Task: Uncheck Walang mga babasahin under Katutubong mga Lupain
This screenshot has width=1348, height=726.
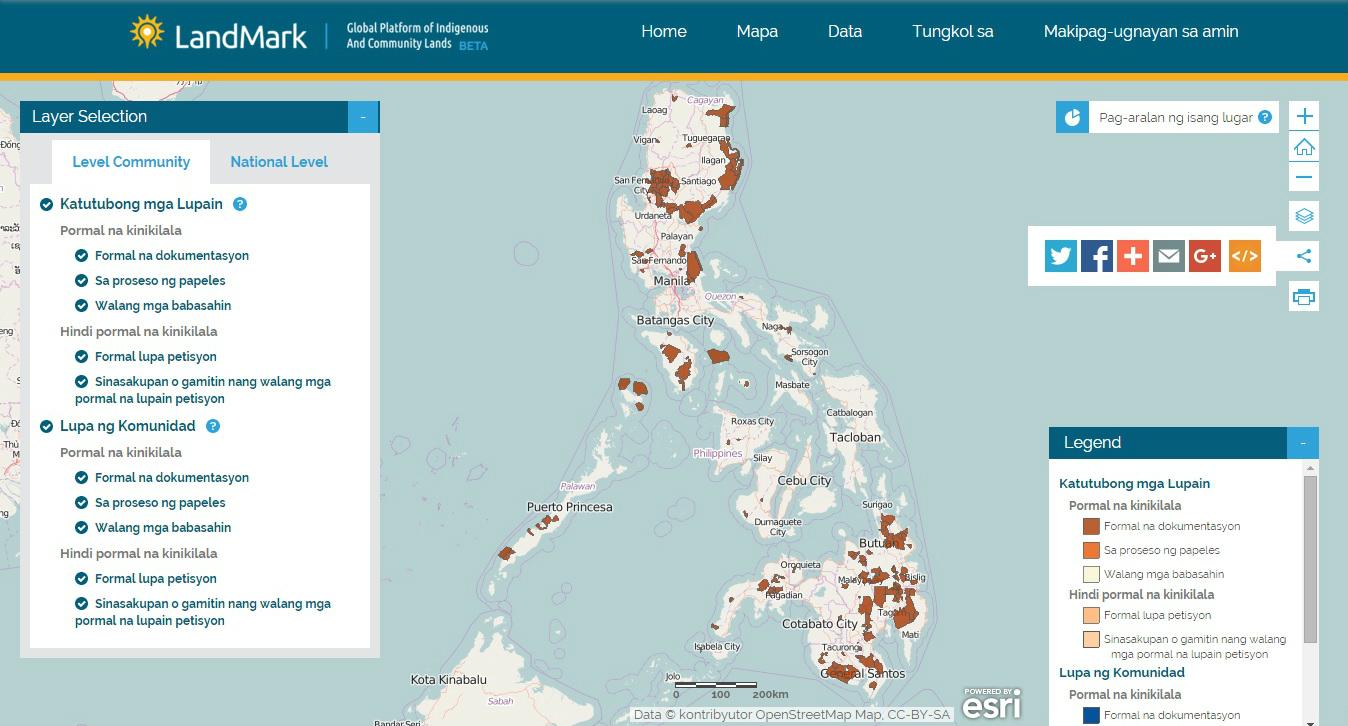Action: pyautogui.click(x=81, y=305)
